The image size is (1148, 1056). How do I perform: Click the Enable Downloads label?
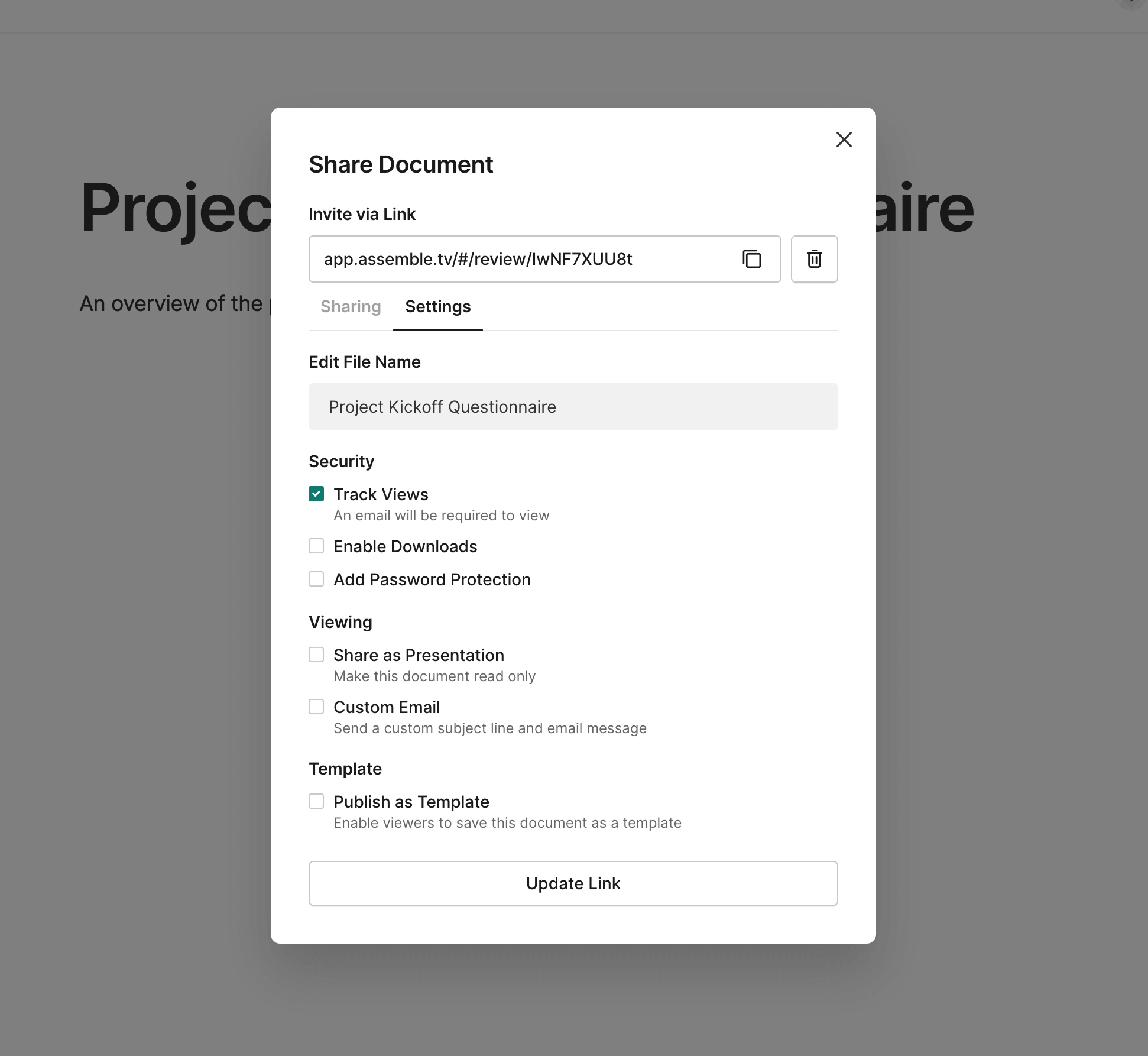pos(405,546)
